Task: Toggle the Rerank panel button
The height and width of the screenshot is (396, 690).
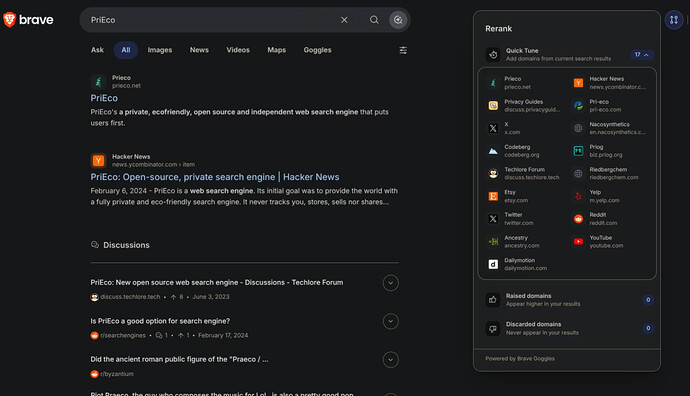Action: point(674,20)
